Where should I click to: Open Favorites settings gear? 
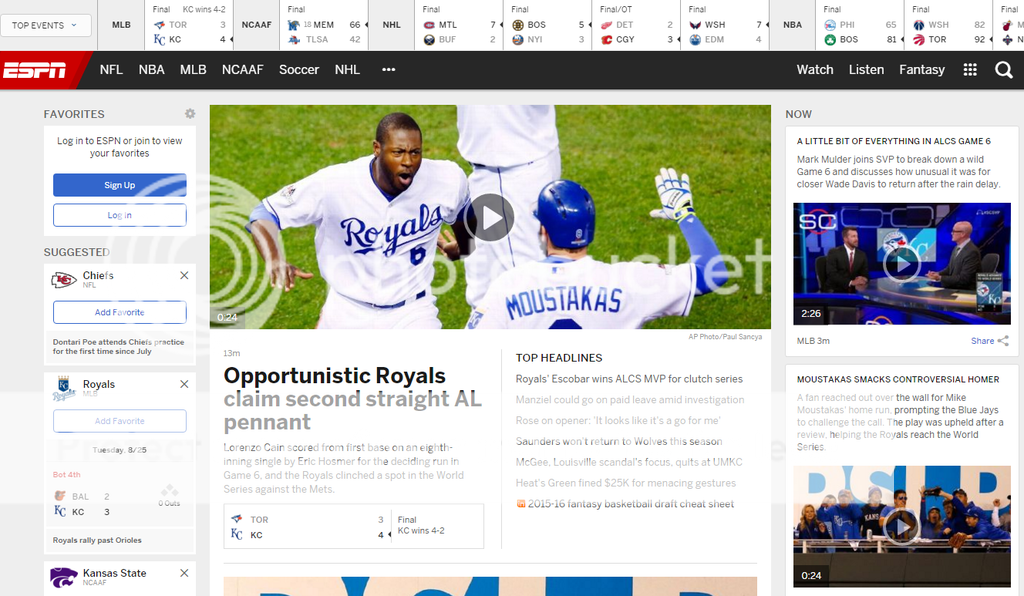click(190, 114)
